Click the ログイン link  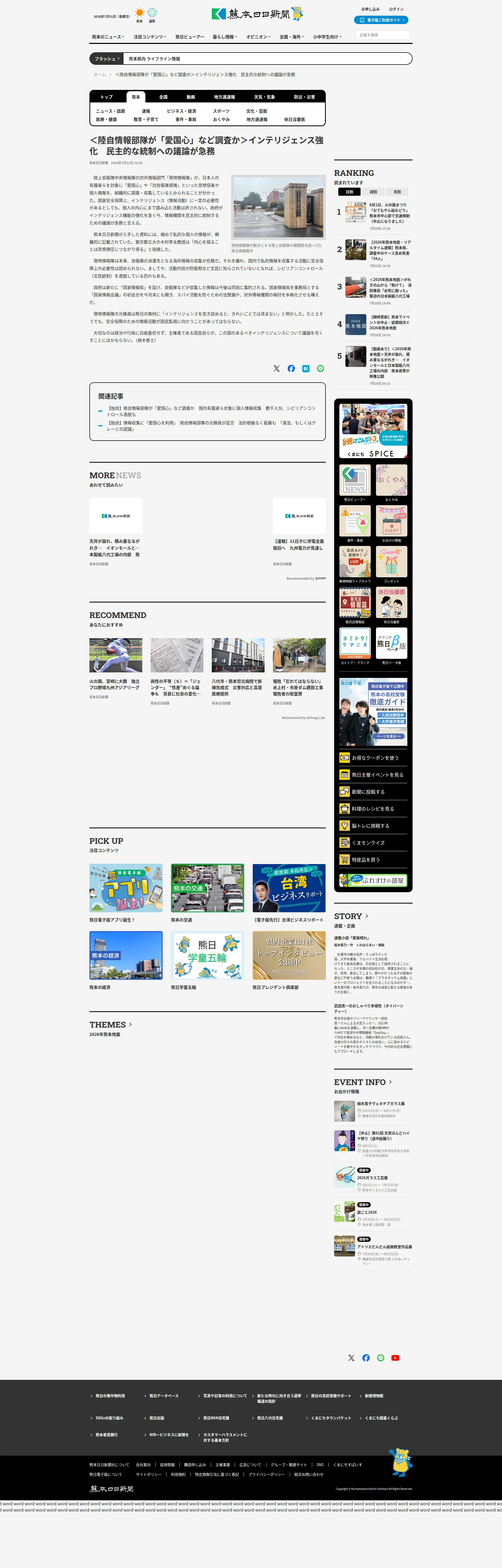point(396,9)
